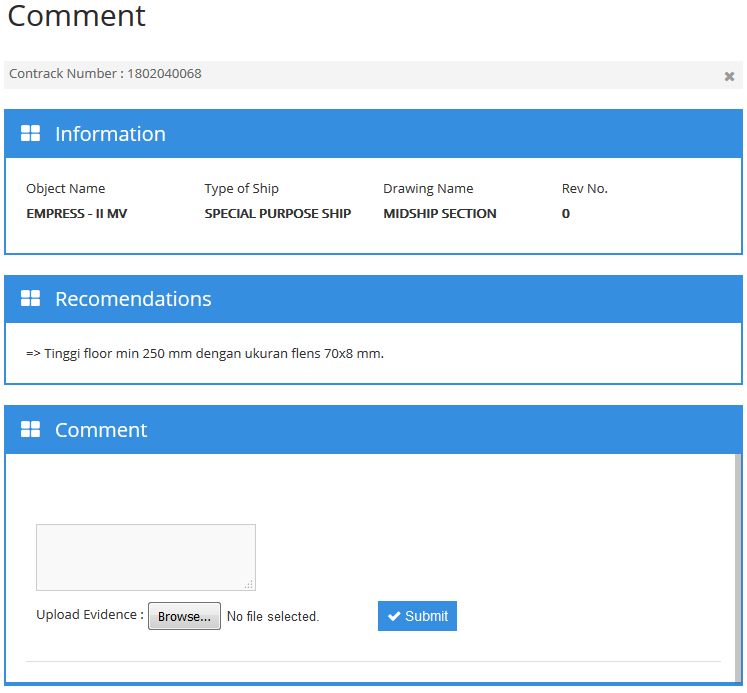Click the checkmark icon on Submit button

pyautogui.click(x=394, y=616)
